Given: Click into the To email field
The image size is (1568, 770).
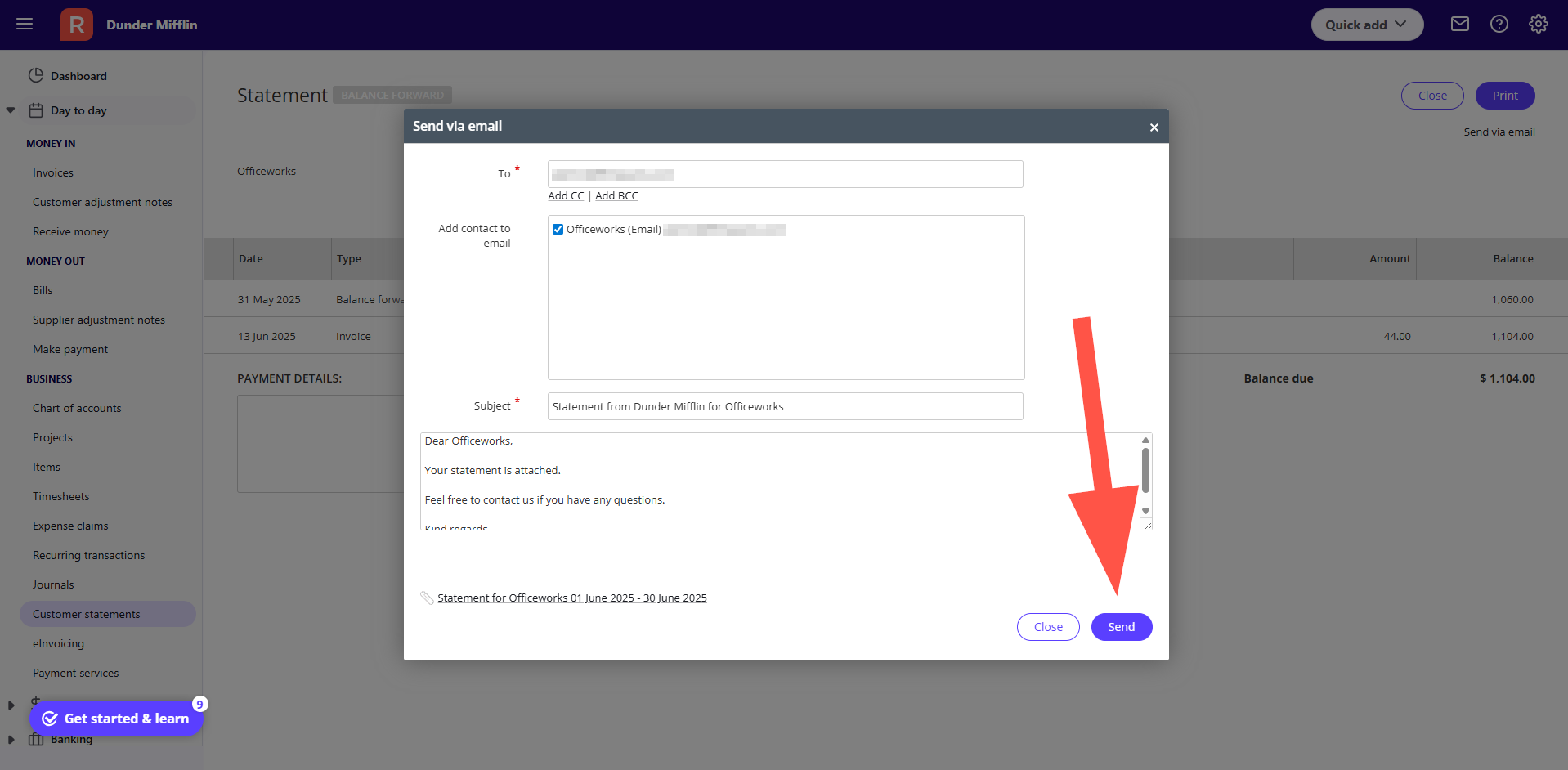Looking at the screenshot, I should tap(785, 174).
